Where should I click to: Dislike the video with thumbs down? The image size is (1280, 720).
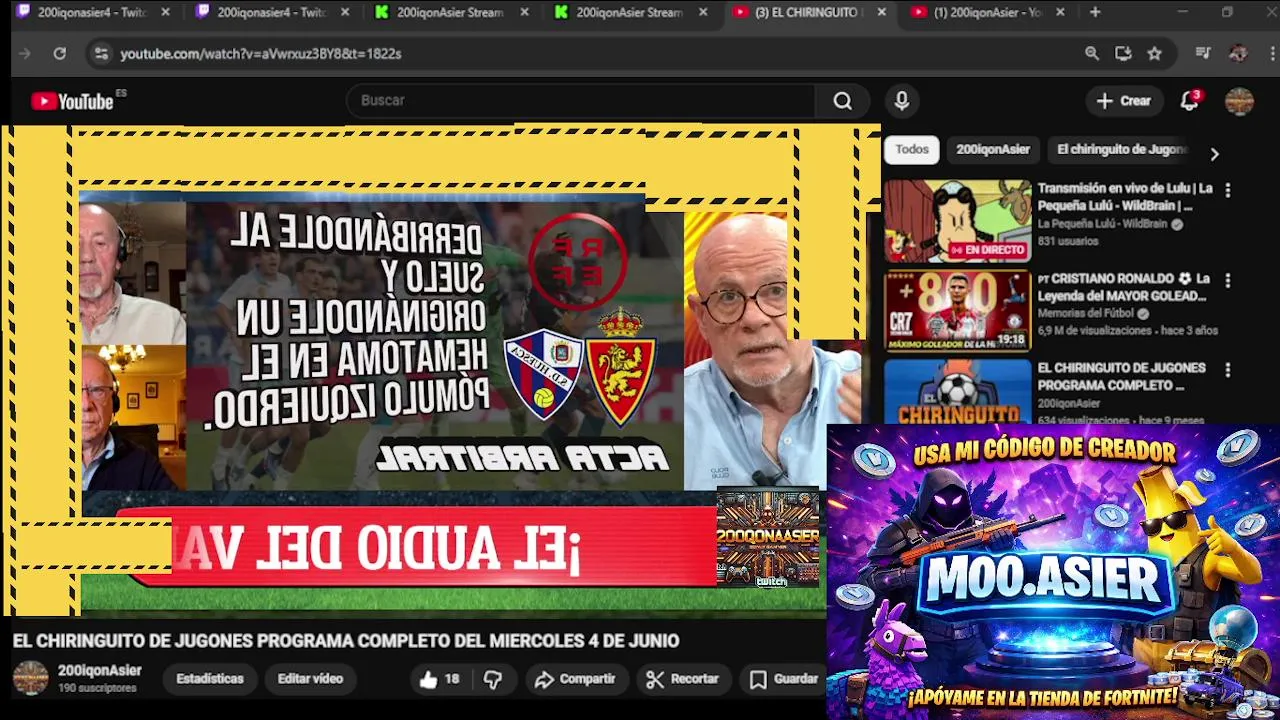pyautogui.click(x=493, y=679)
